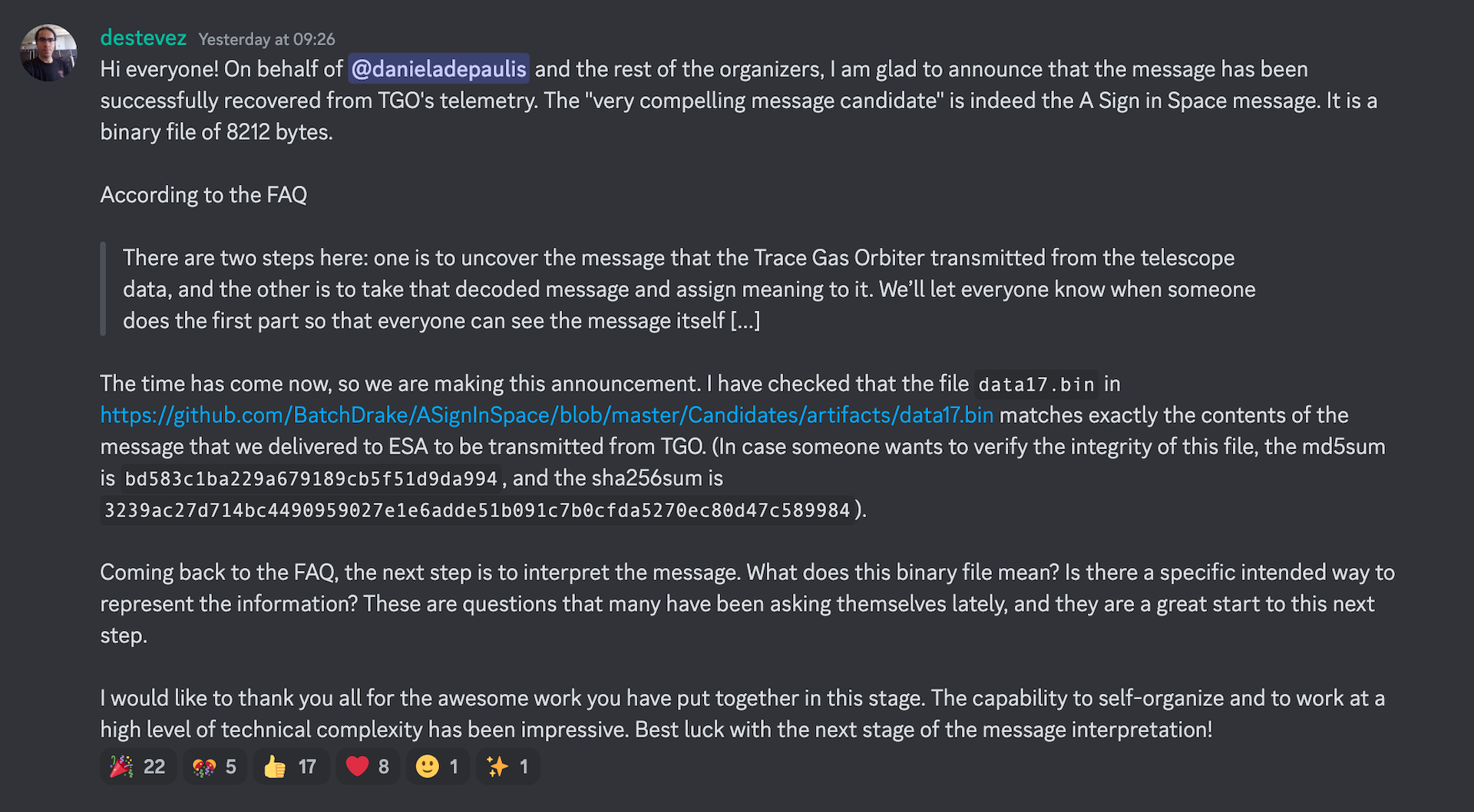Open the GitHub data17.bin link
Viewport: 1474px width, 812px height.
[547, 415]
